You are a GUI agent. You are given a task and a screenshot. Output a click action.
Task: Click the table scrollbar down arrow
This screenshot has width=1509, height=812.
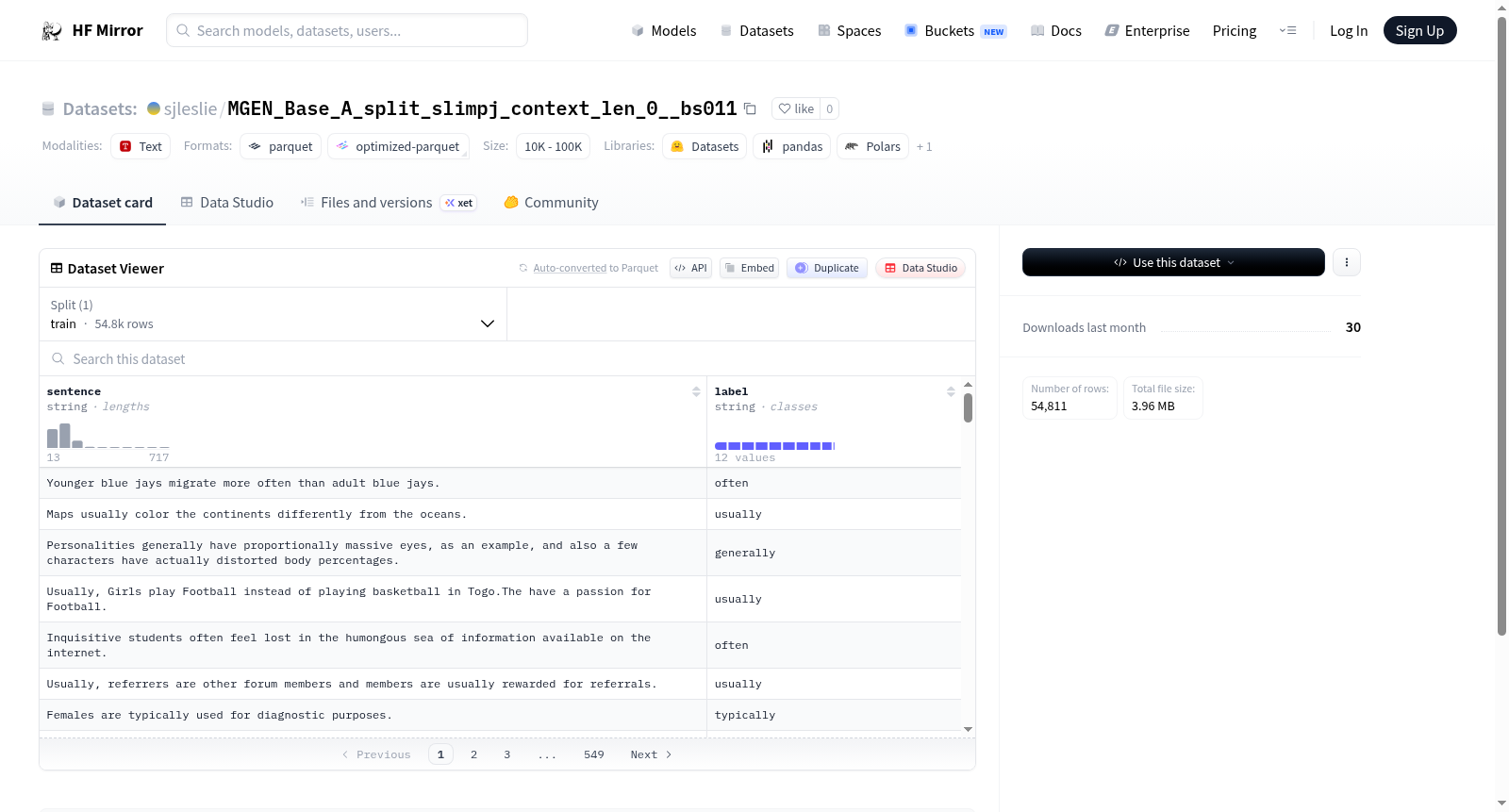[968, 729]
